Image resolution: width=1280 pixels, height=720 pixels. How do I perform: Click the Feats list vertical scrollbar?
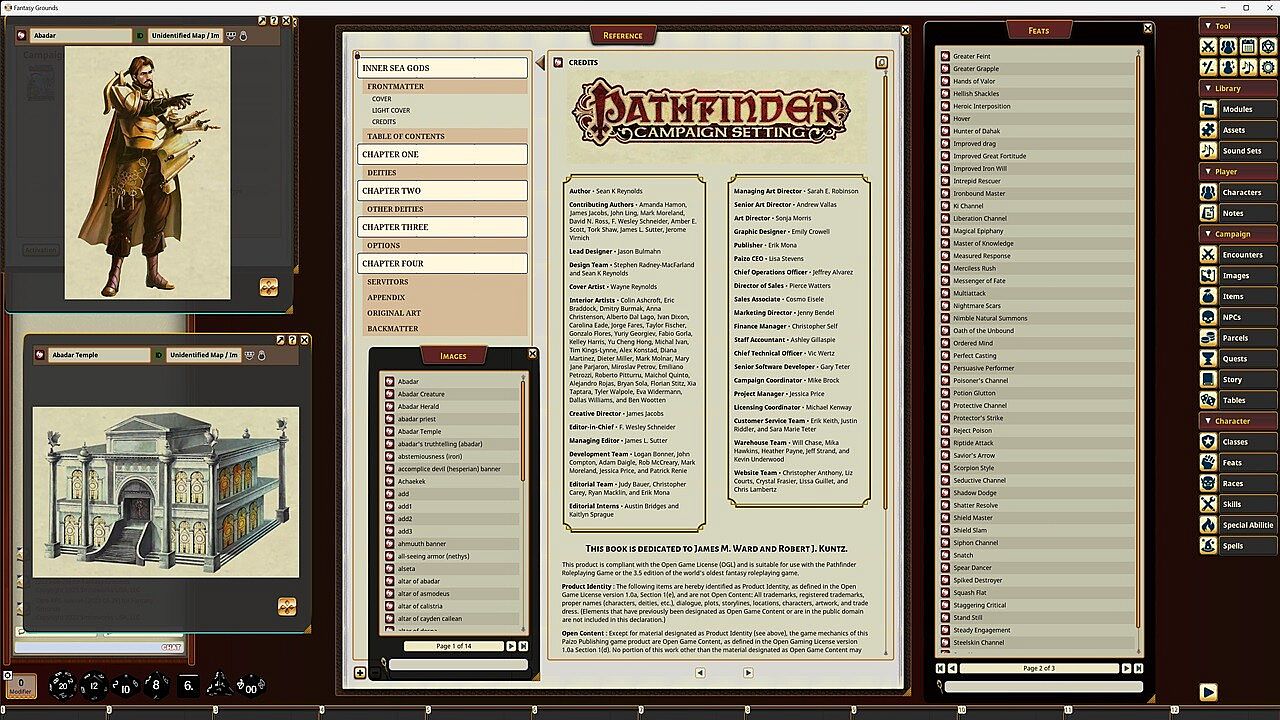1139,350
